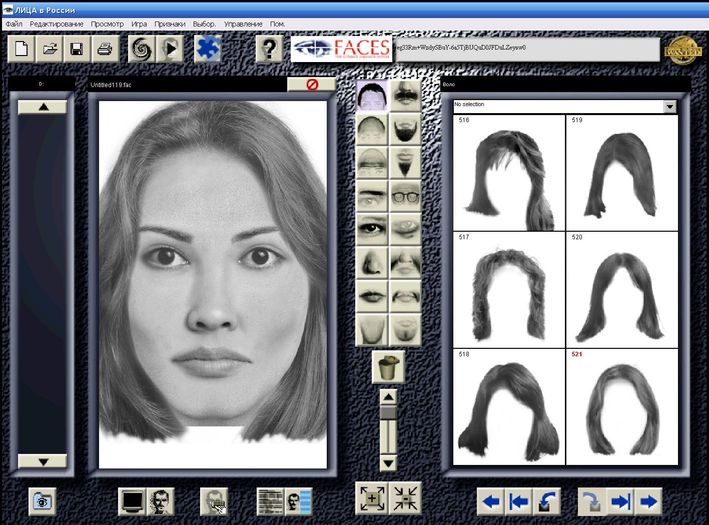
Task: Open a file with the folder icon
Action: click(x=49, y=48)
